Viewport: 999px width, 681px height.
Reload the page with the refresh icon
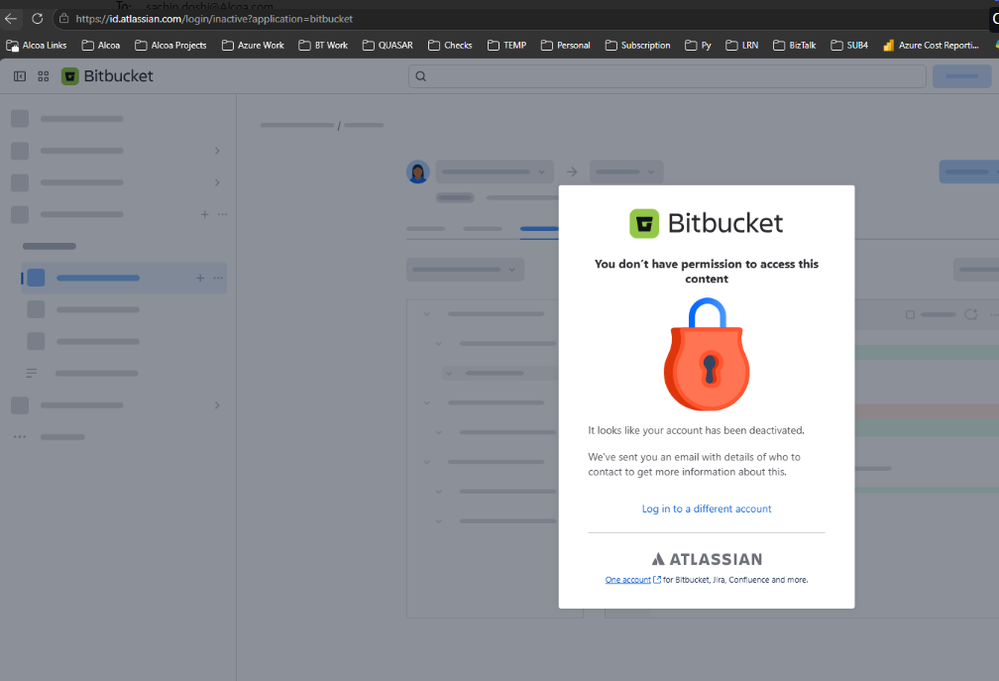[x=38, y=18]
